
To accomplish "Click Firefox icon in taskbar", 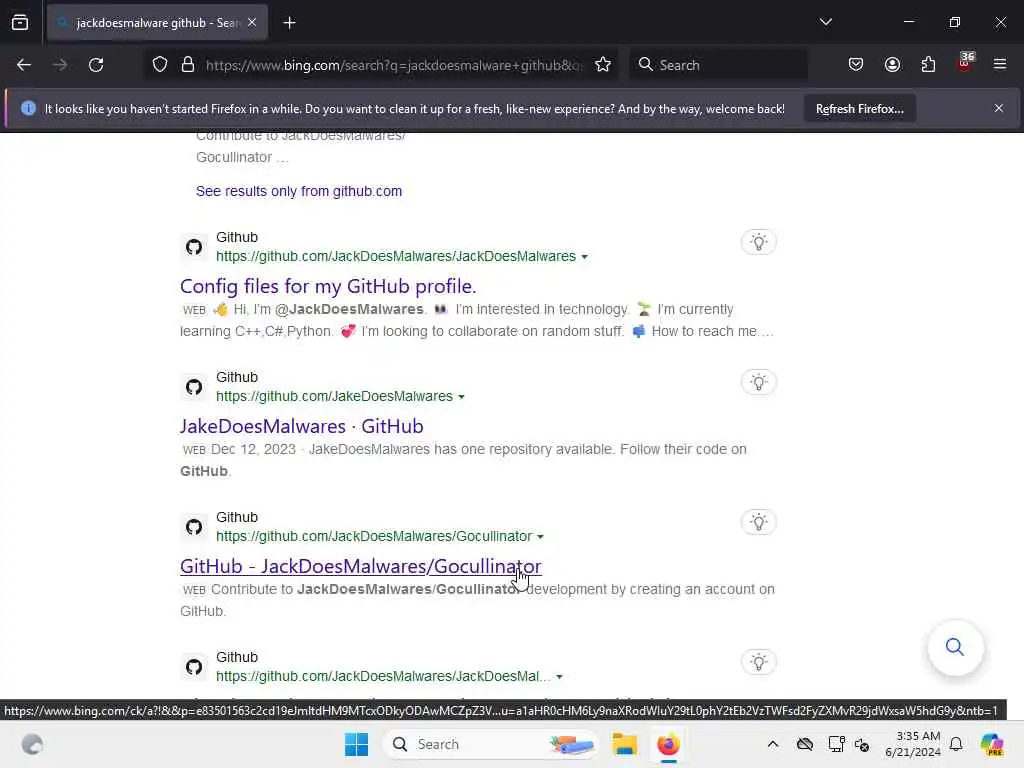I will (x=668, y=744).
